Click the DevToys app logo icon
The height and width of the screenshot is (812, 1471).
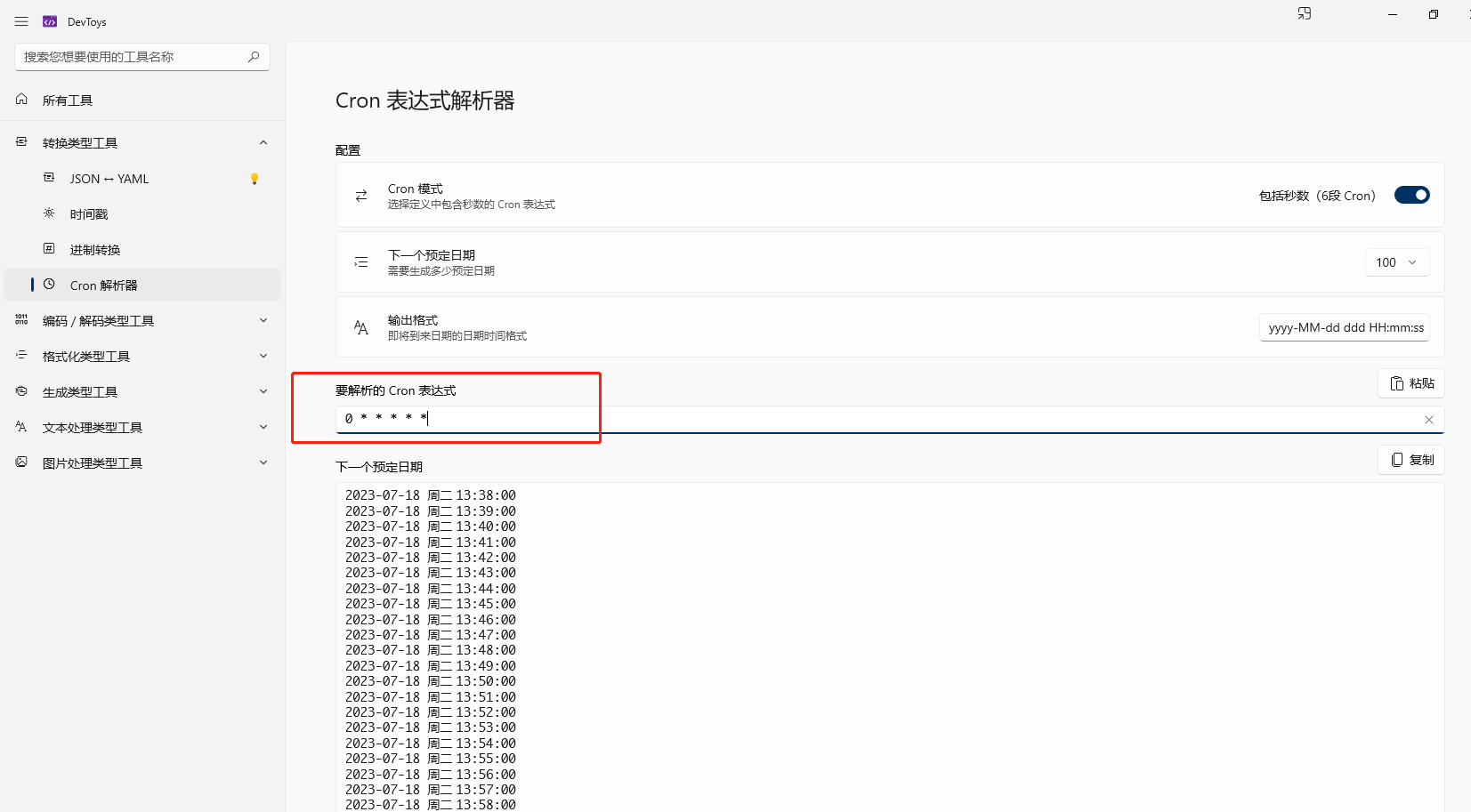point(50,21)
